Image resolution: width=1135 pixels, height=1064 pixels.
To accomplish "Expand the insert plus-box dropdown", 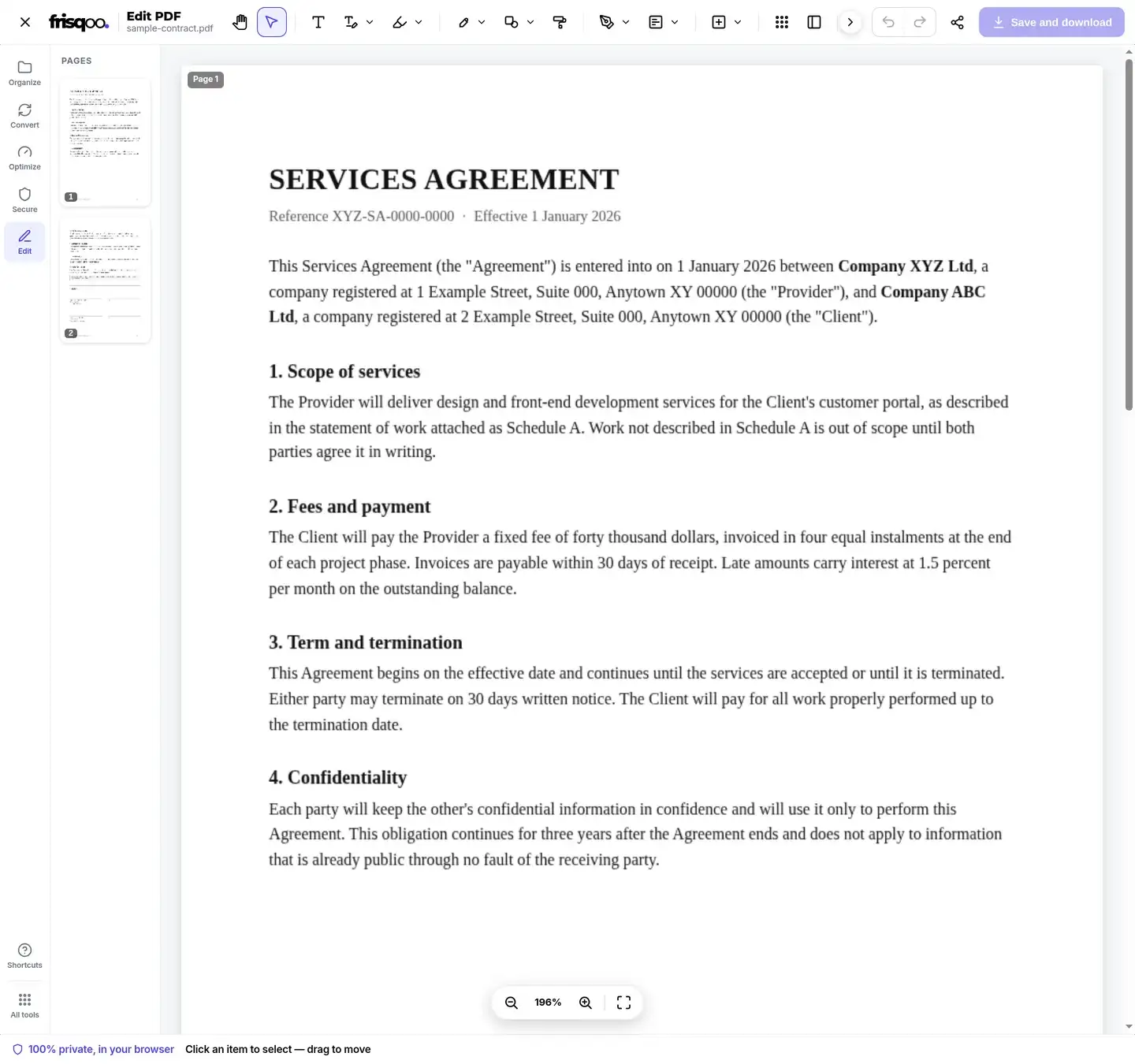I will tap(738, 22).
